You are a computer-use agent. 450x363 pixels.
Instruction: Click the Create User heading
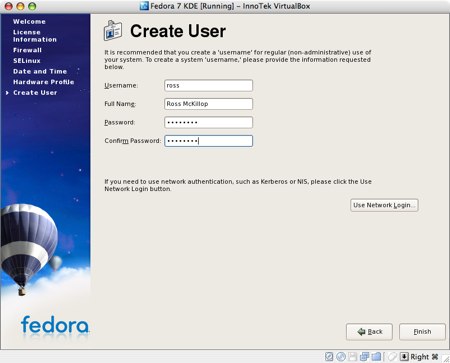pos(178,31)
